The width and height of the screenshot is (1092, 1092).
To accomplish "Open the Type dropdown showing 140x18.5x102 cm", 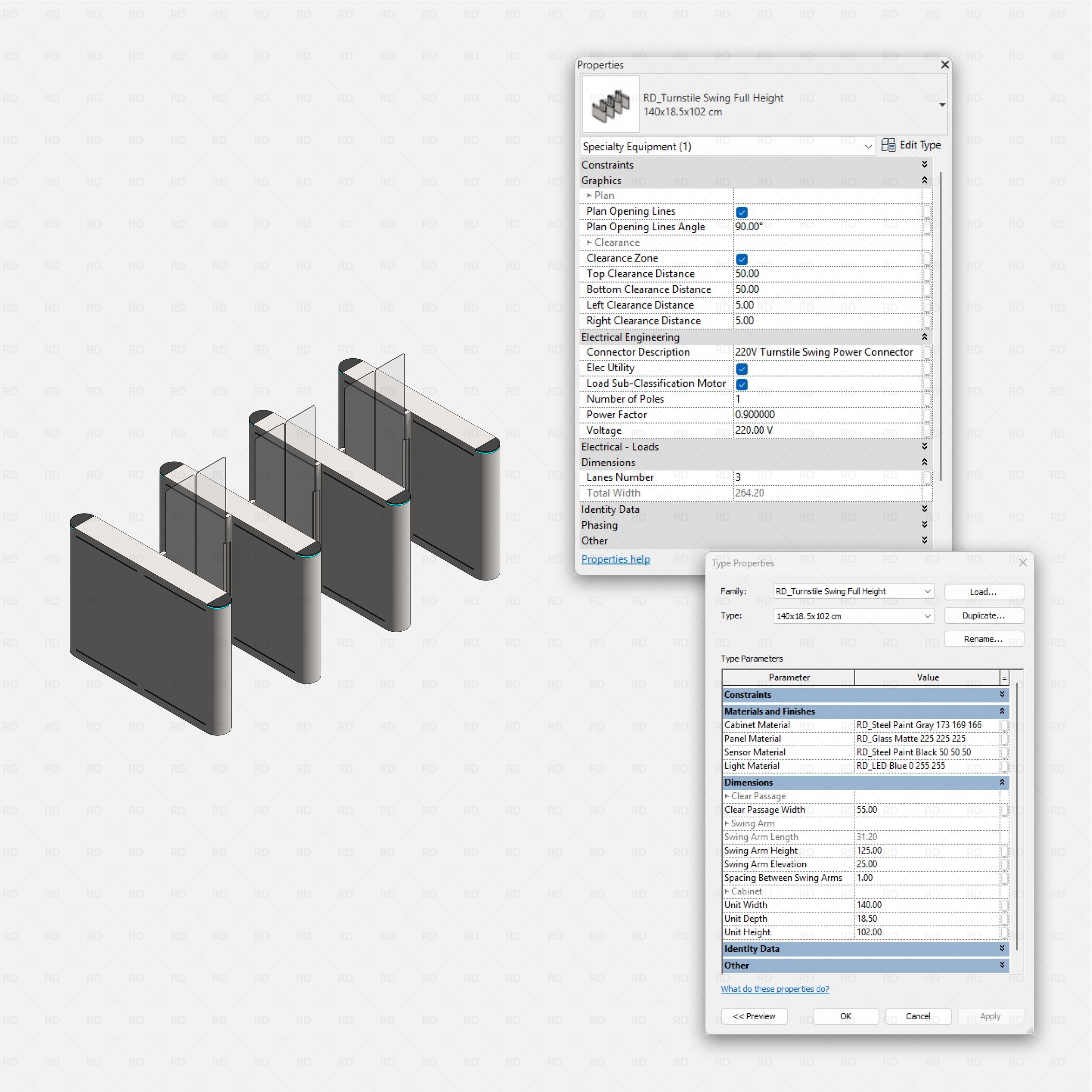I will [853, 616].
